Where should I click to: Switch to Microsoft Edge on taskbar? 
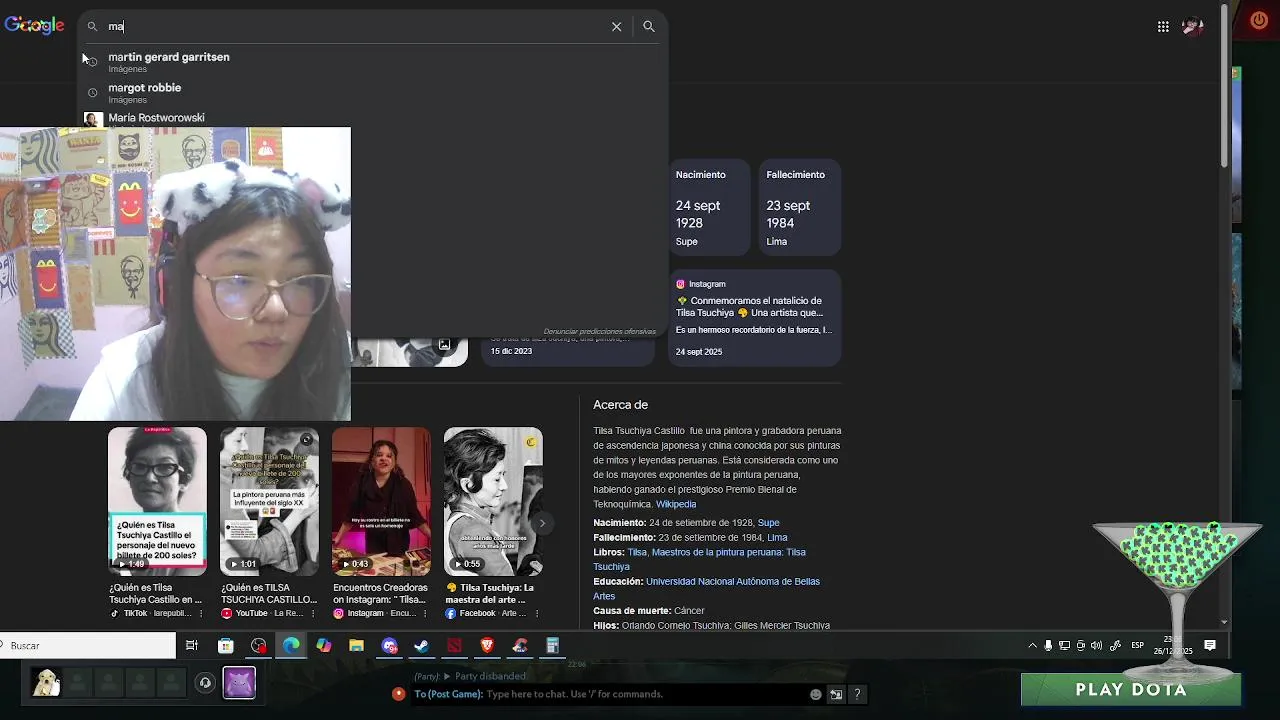tap(291, 646)
